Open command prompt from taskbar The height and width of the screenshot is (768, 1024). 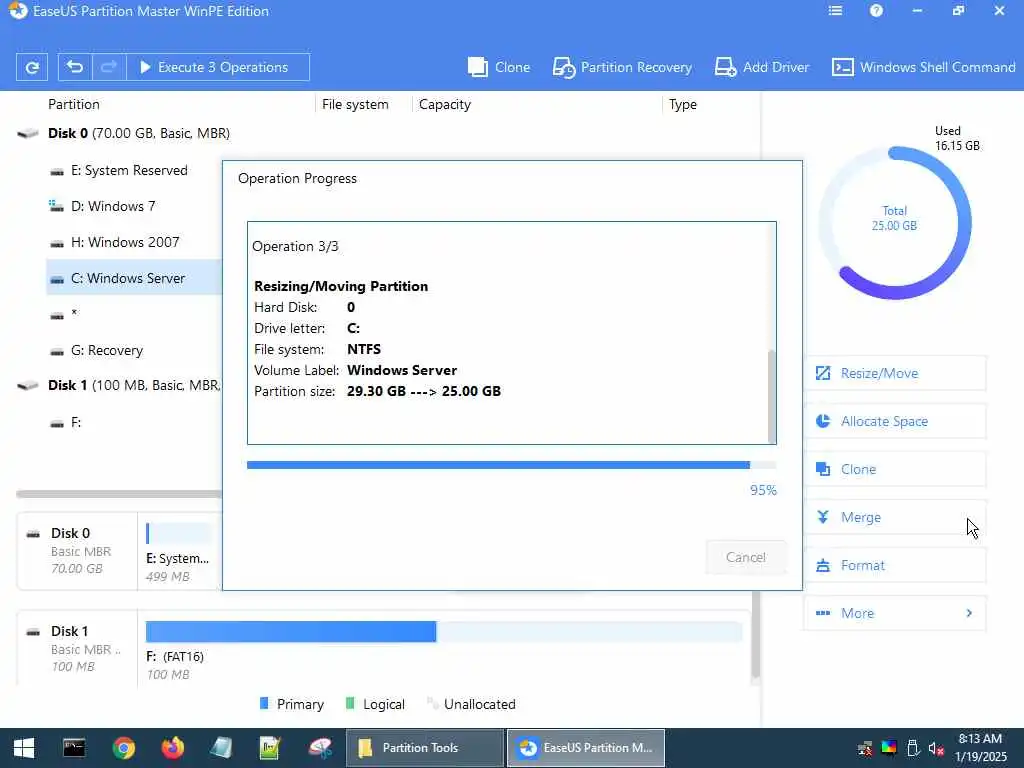[x=74, y=748]
